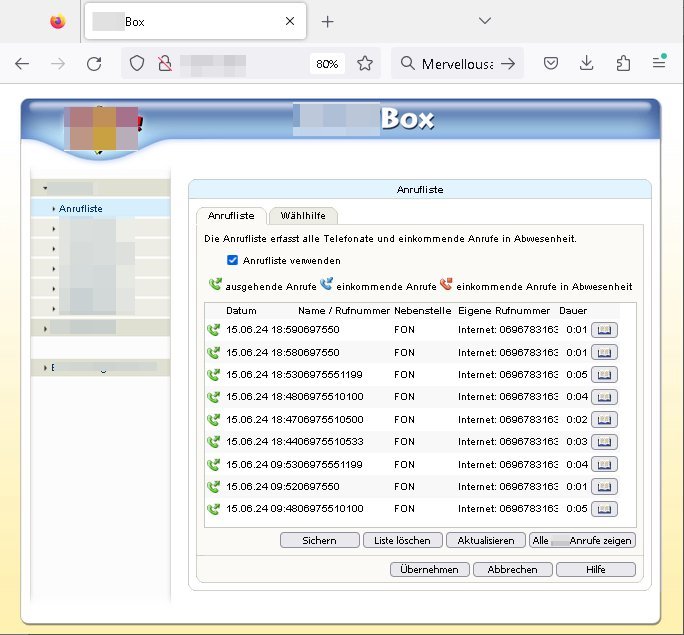Select the Anrufliste tab

[231, 216]
